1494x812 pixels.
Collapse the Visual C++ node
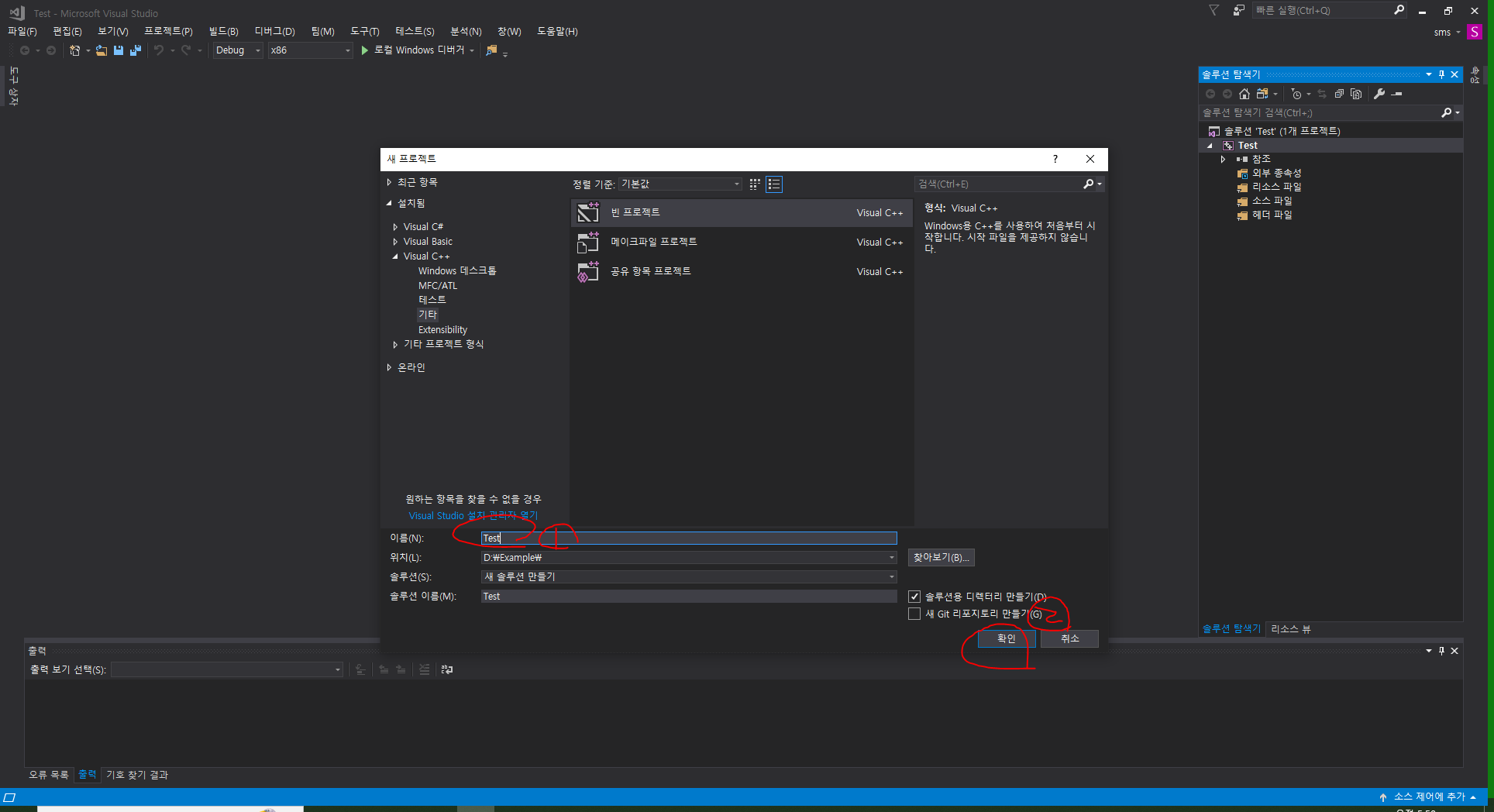pos(395,256)
